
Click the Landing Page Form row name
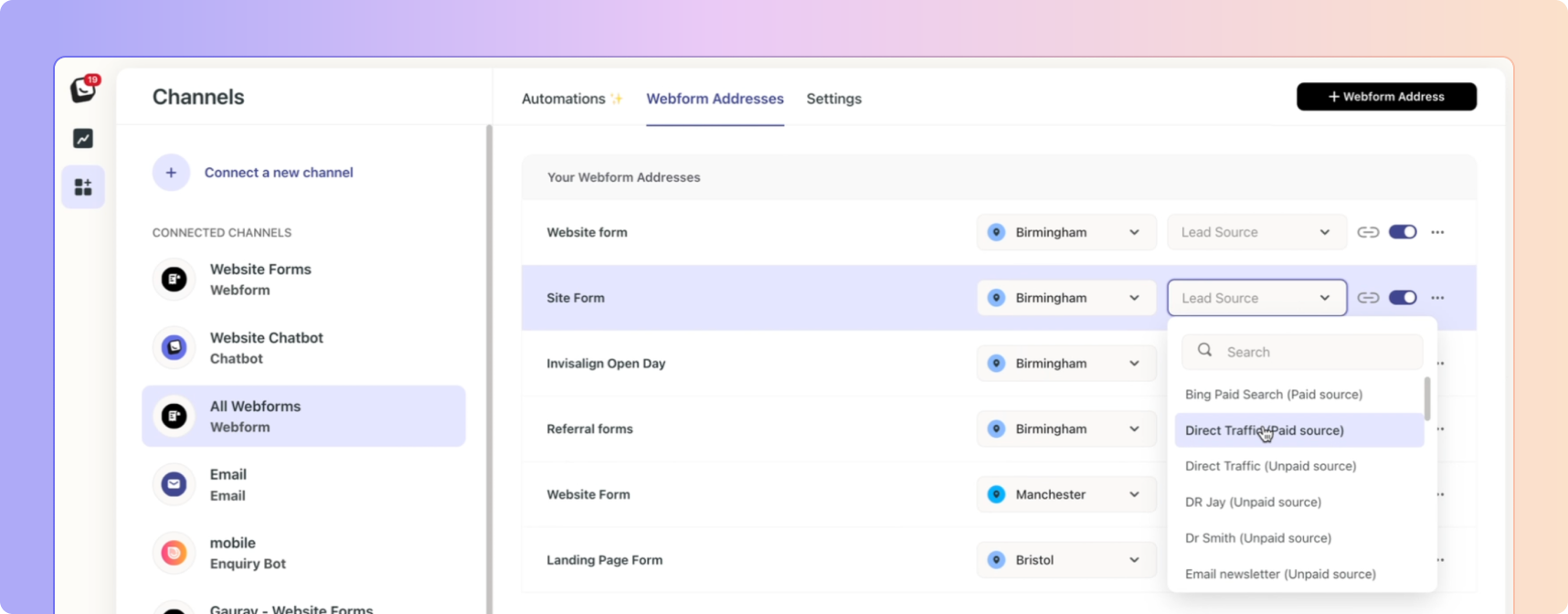click(604, 560)
